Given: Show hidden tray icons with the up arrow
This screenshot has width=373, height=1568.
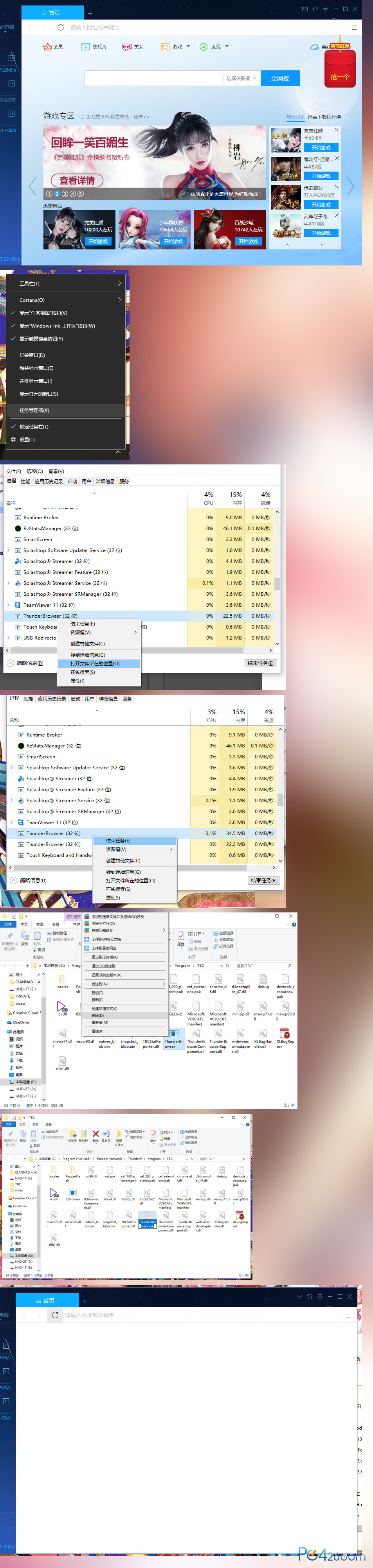Looking at the screenshot, I should [x=118, y=452].
